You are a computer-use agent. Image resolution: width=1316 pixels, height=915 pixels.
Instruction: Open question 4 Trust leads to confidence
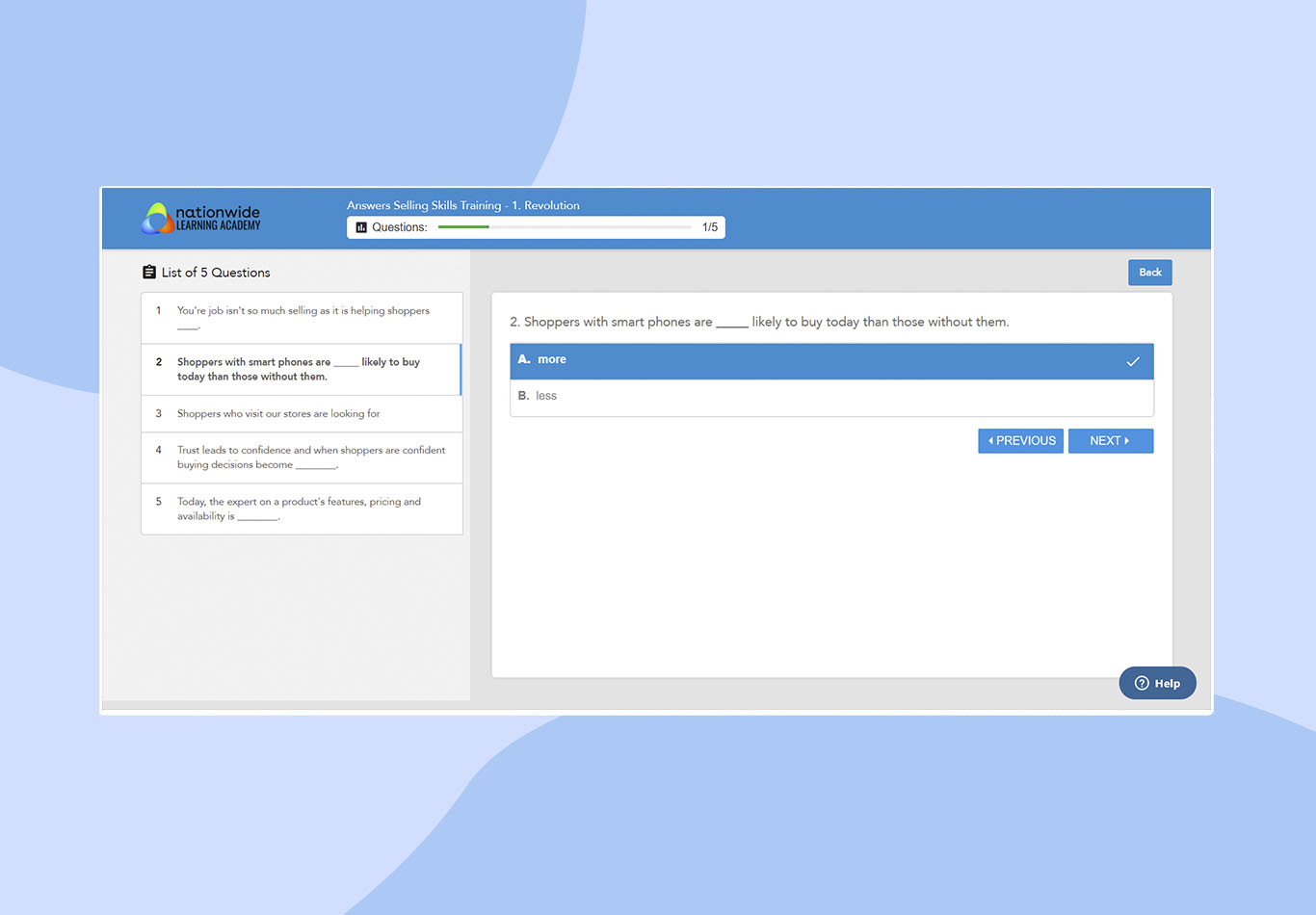(x=302, y=457)
